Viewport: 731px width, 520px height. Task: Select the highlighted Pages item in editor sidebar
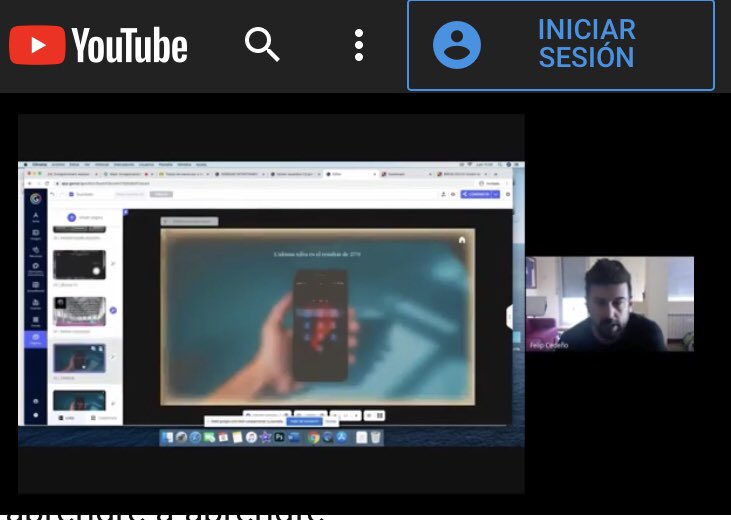(x=35, y=339)
